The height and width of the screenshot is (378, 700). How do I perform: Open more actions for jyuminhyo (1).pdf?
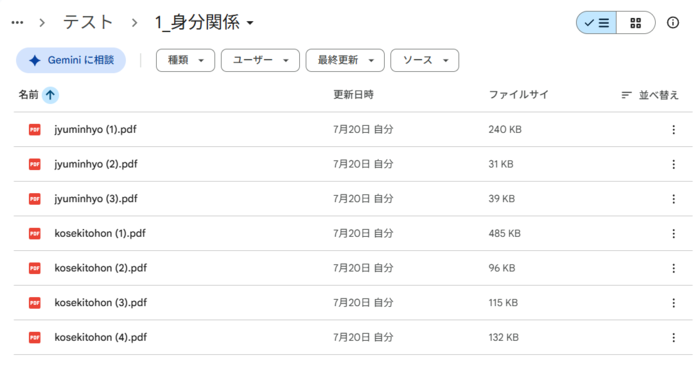click(674, 130)
